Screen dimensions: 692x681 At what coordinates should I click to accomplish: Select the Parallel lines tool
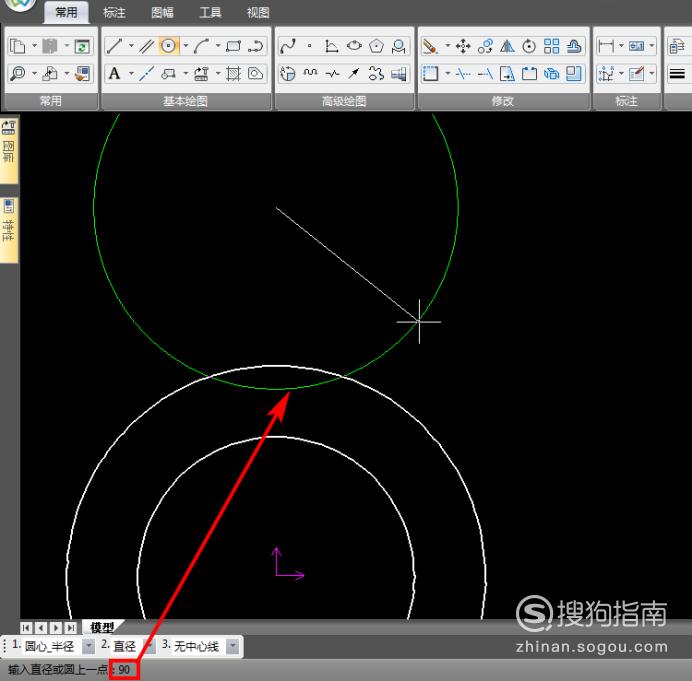[x=147, y=46]
